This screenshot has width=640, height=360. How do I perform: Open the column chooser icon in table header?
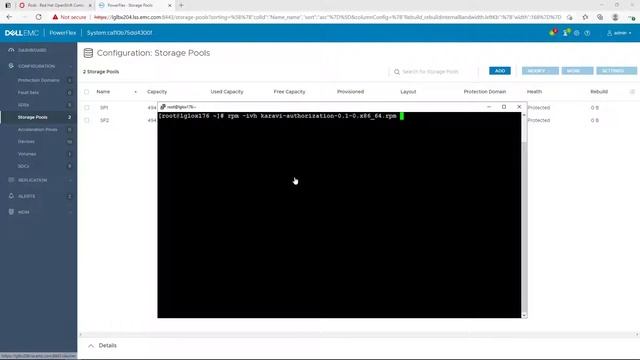click(x=632, y=92)
